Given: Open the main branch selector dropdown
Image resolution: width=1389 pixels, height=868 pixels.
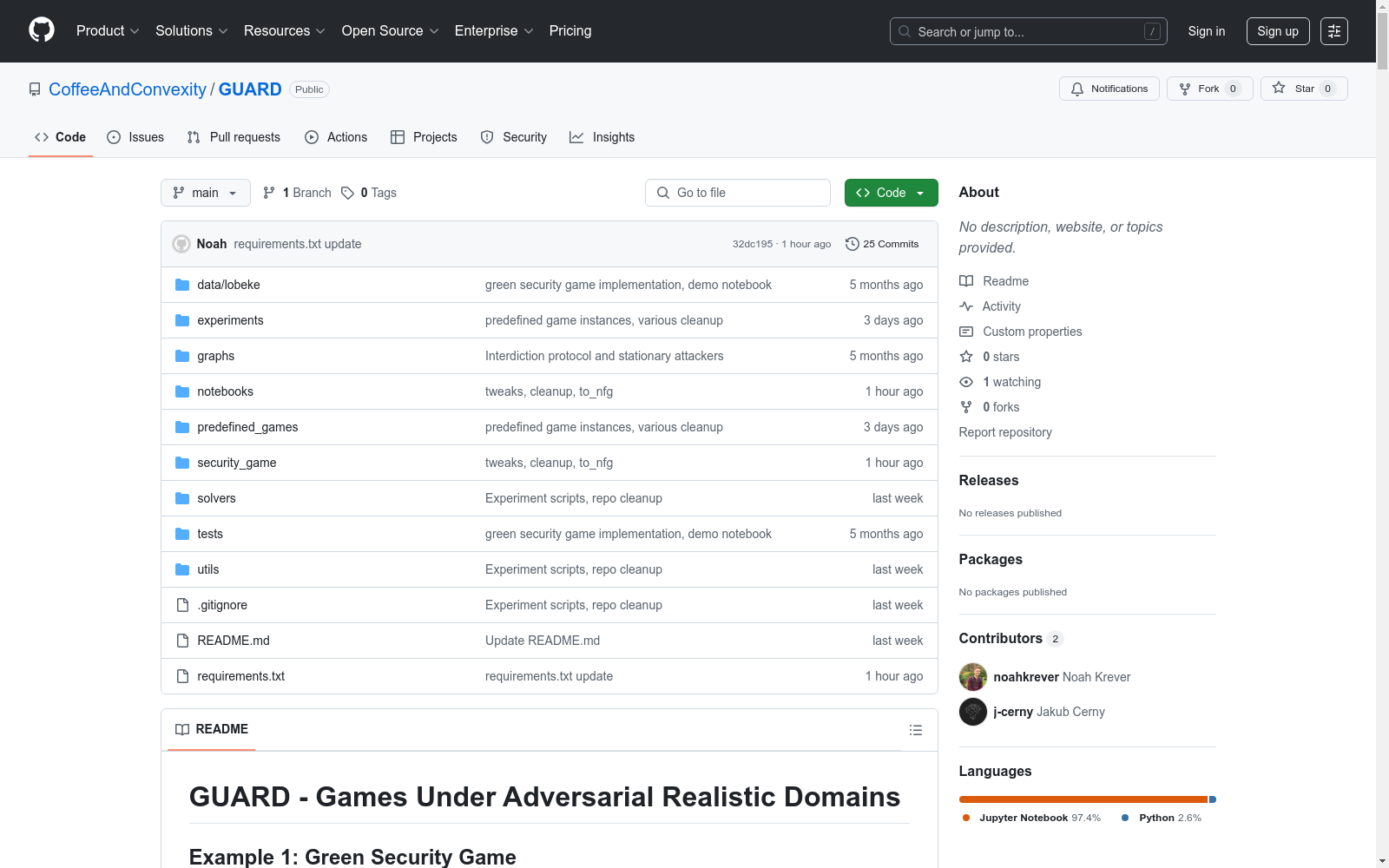Looking at the screenshot, I should [206, 193].
